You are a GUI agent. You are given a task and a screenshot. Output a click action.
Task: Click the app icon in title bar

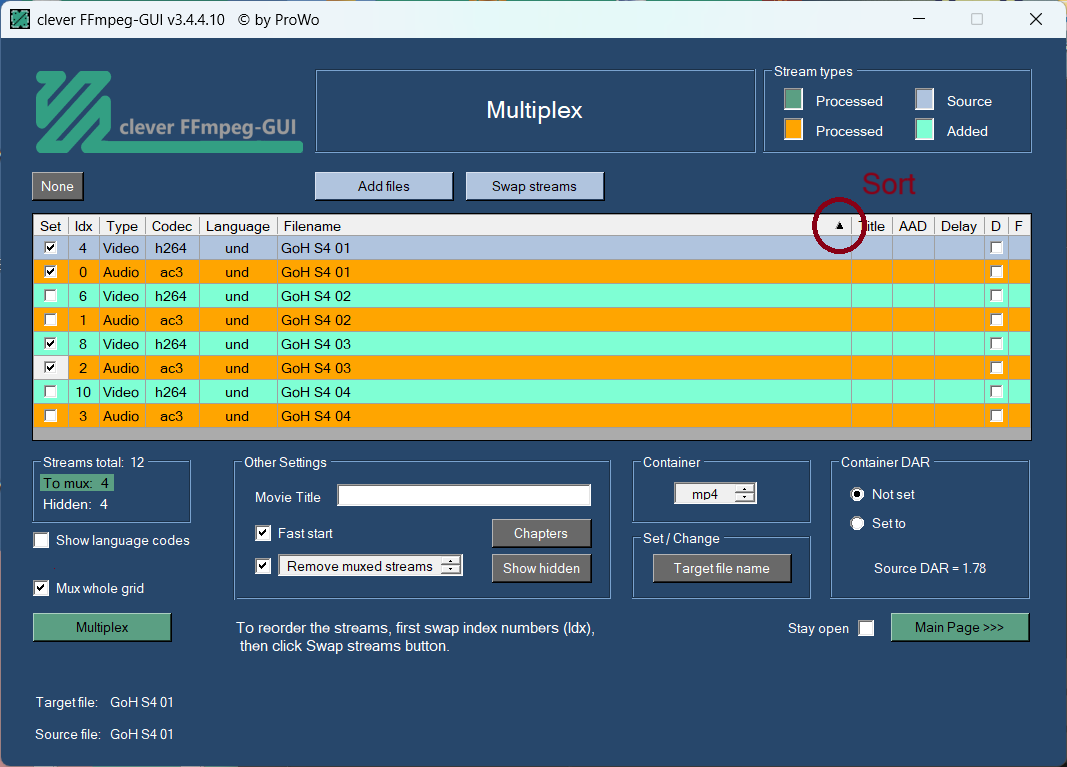click(x=20, y=19)
